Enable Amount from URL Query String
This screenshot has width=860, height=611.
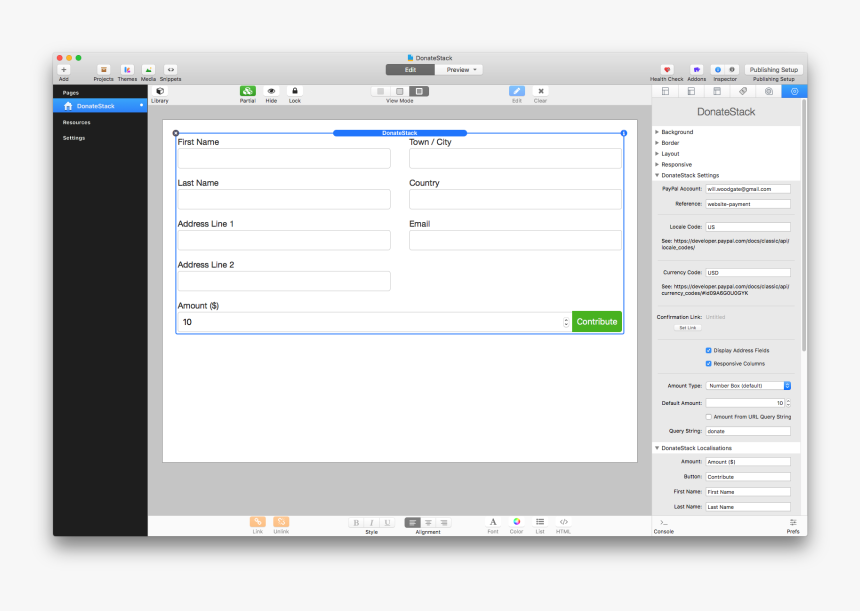[x=709, y=417]
